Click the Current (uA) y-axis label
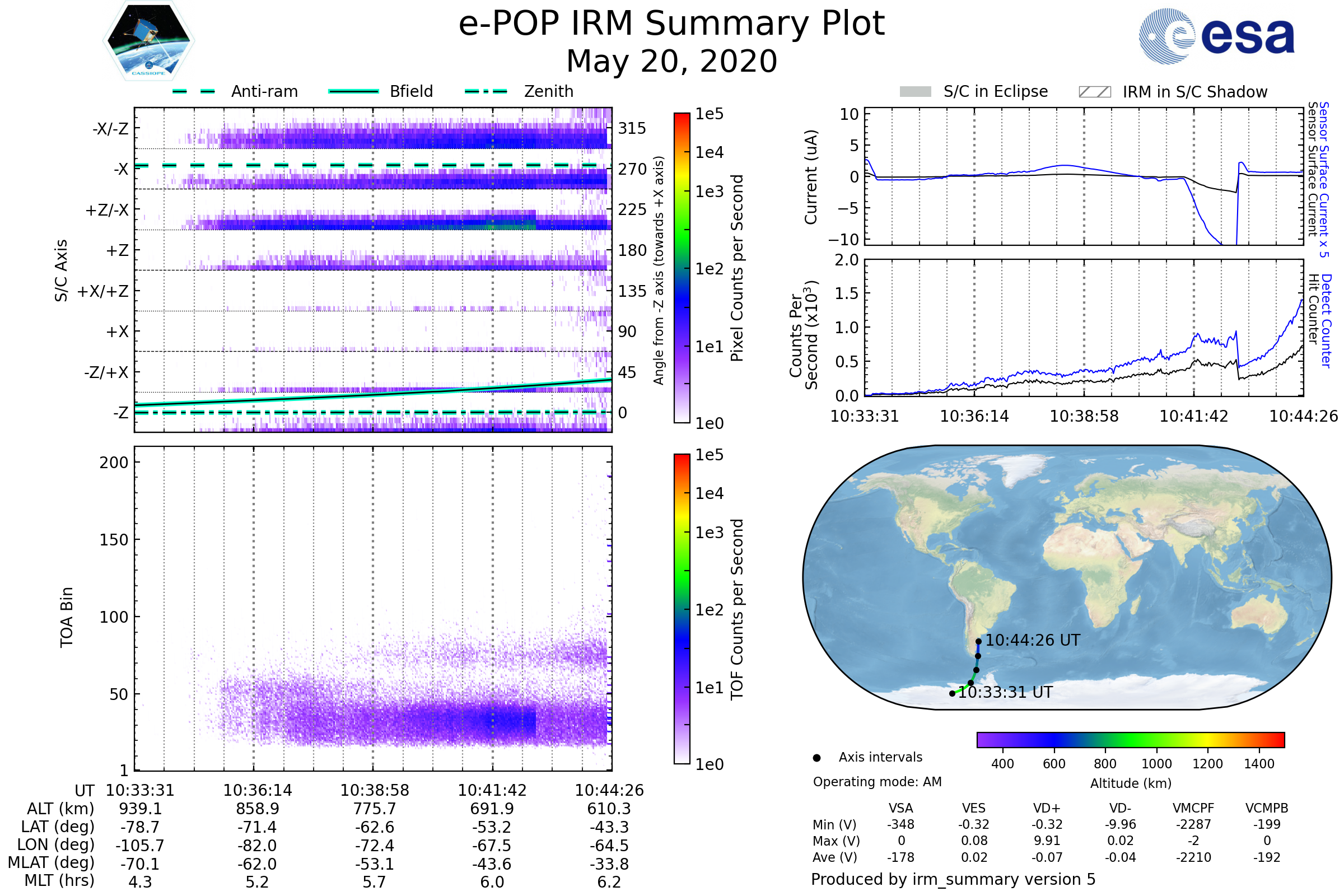1344x896 pixels. (x=811, y=177)
